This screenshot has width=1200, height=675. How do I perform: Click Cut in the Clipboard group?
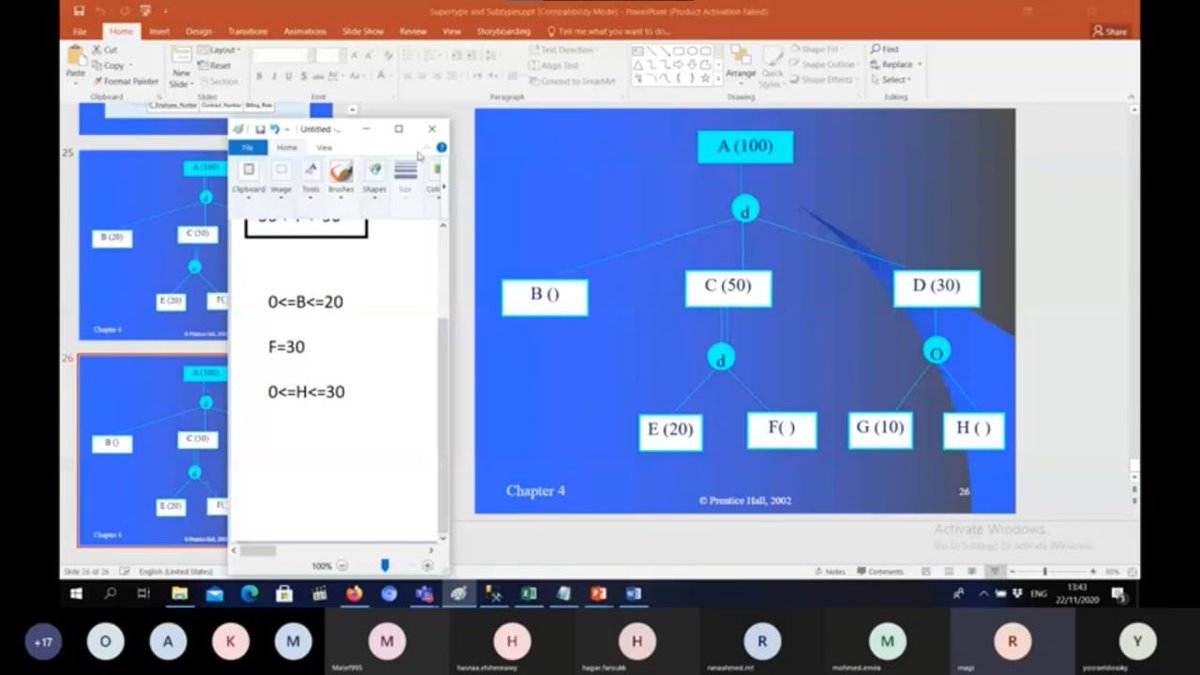(x=104, y=50)
